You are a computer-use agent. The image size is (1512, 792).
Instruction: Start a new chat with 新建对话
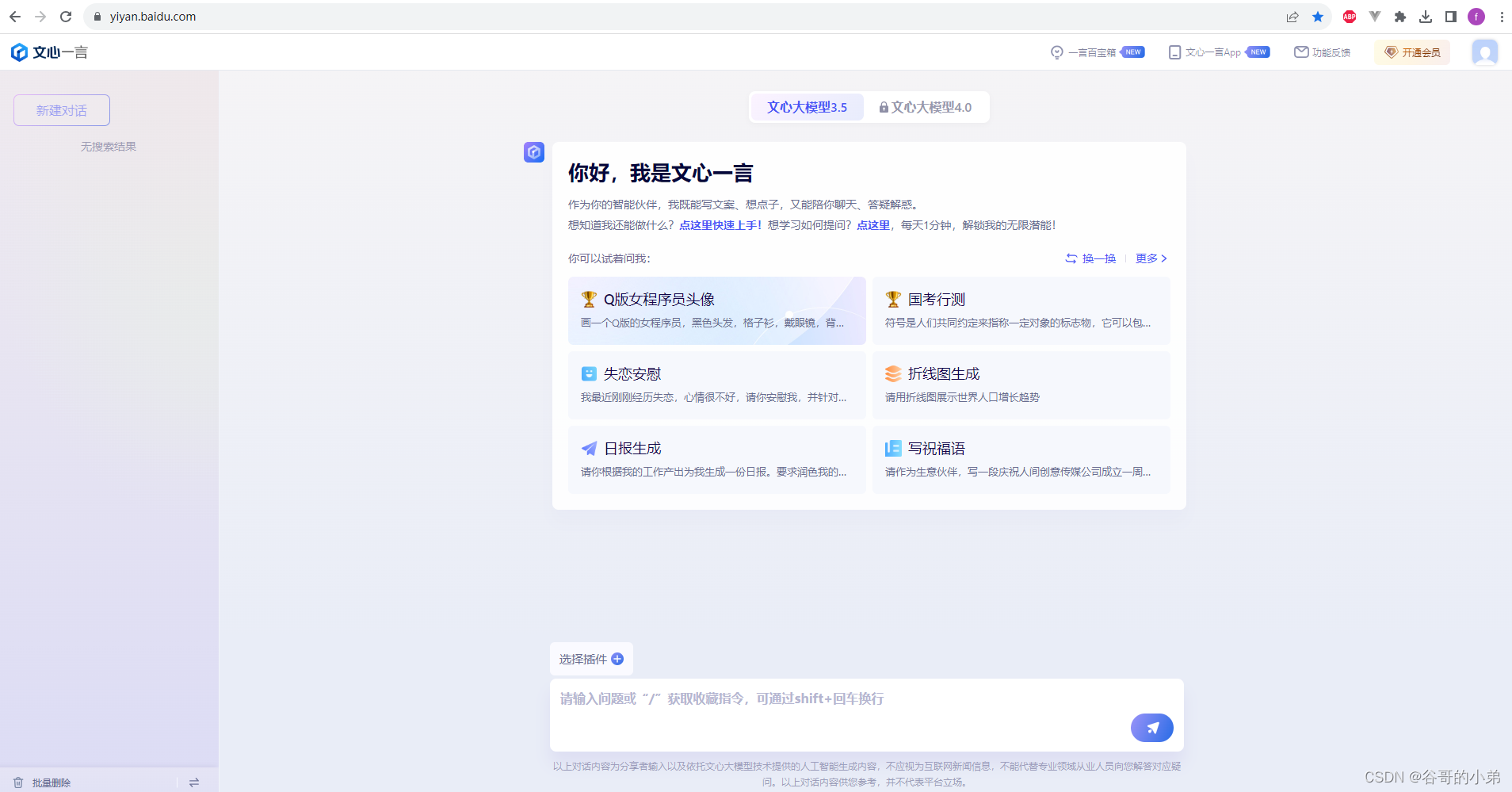click(x=62, y=110)
